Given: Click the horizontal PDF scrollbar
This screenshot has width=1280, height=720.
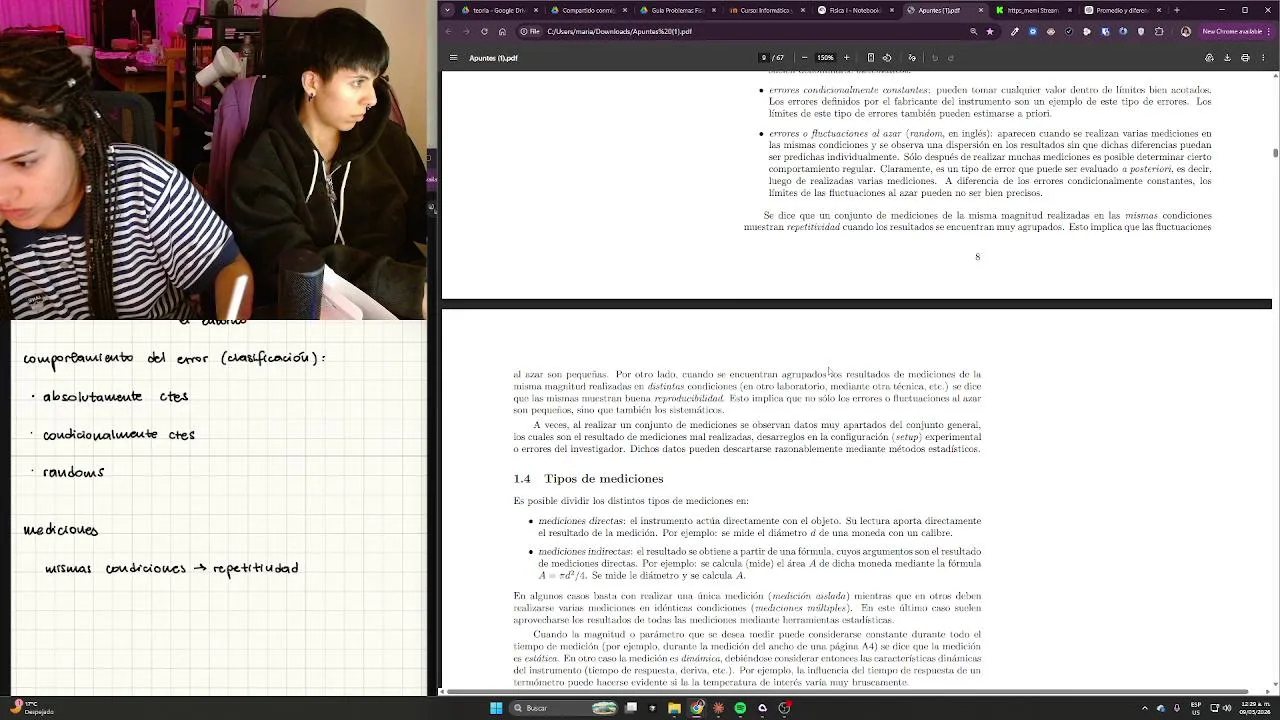Looking at the screenshot, I should [845, 691].
